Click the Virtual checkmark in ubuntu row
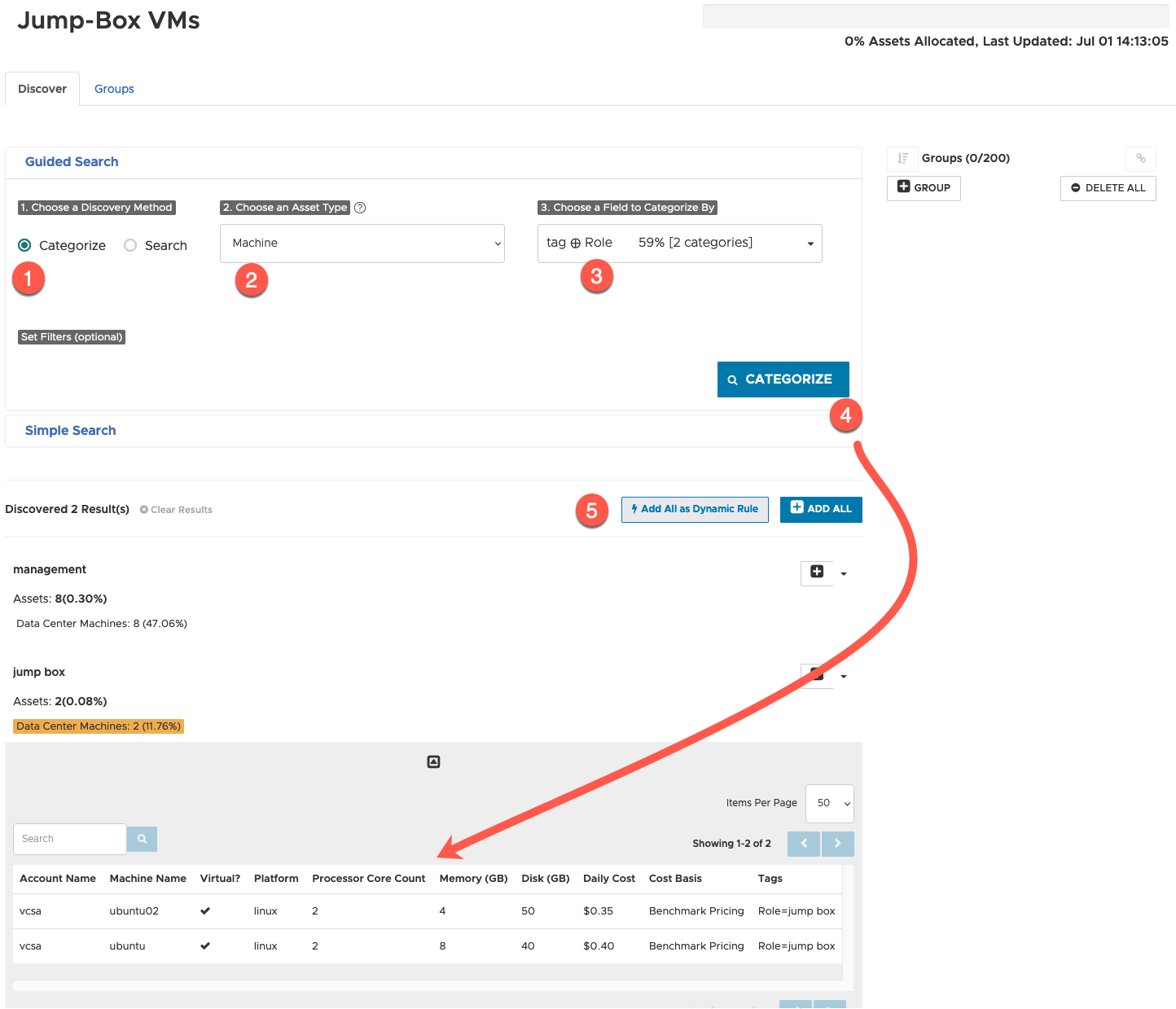The height and width of the screenshot is (1009, 1176). point(205,946)
